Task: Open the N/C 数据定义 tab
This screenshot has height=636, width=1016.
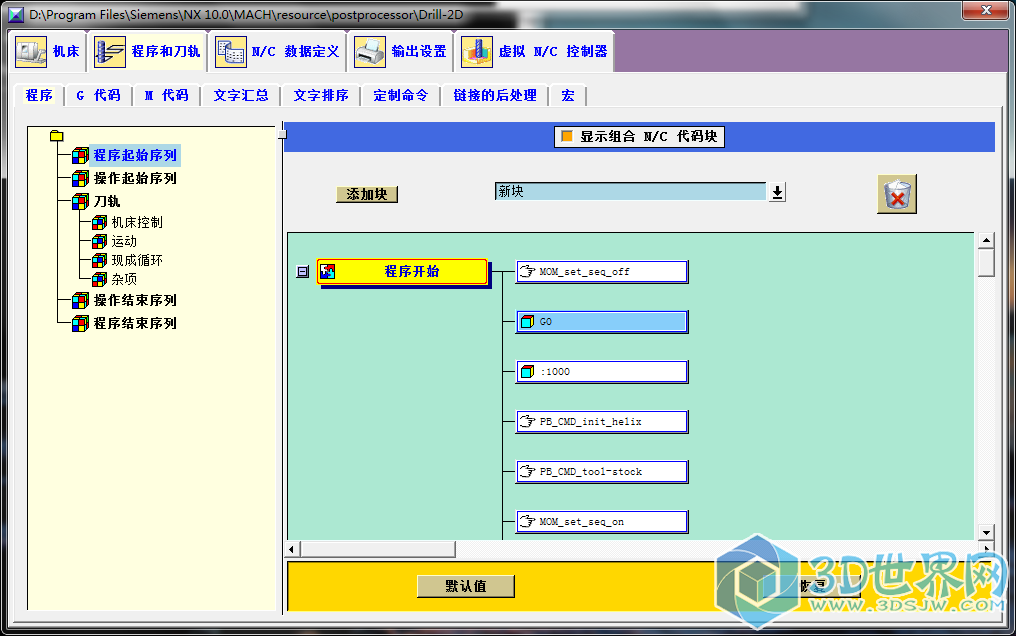Action: pyautogui.click(x=277, y=51)
